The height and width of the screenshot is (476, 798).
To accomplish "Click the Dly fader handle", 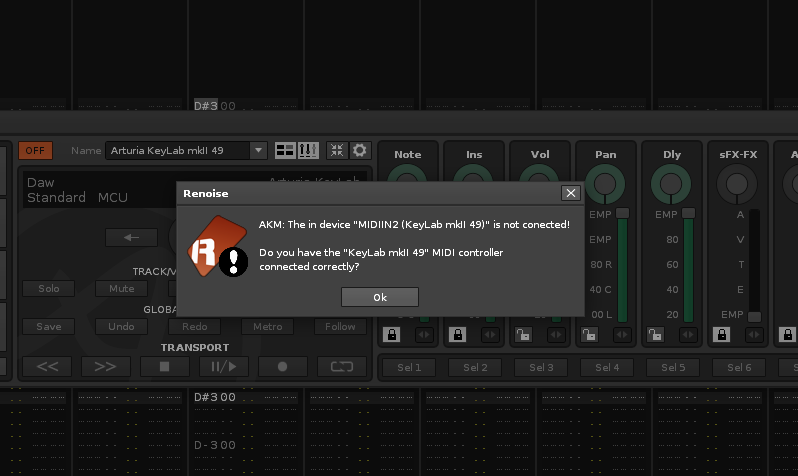I will [x=689, y=213].
